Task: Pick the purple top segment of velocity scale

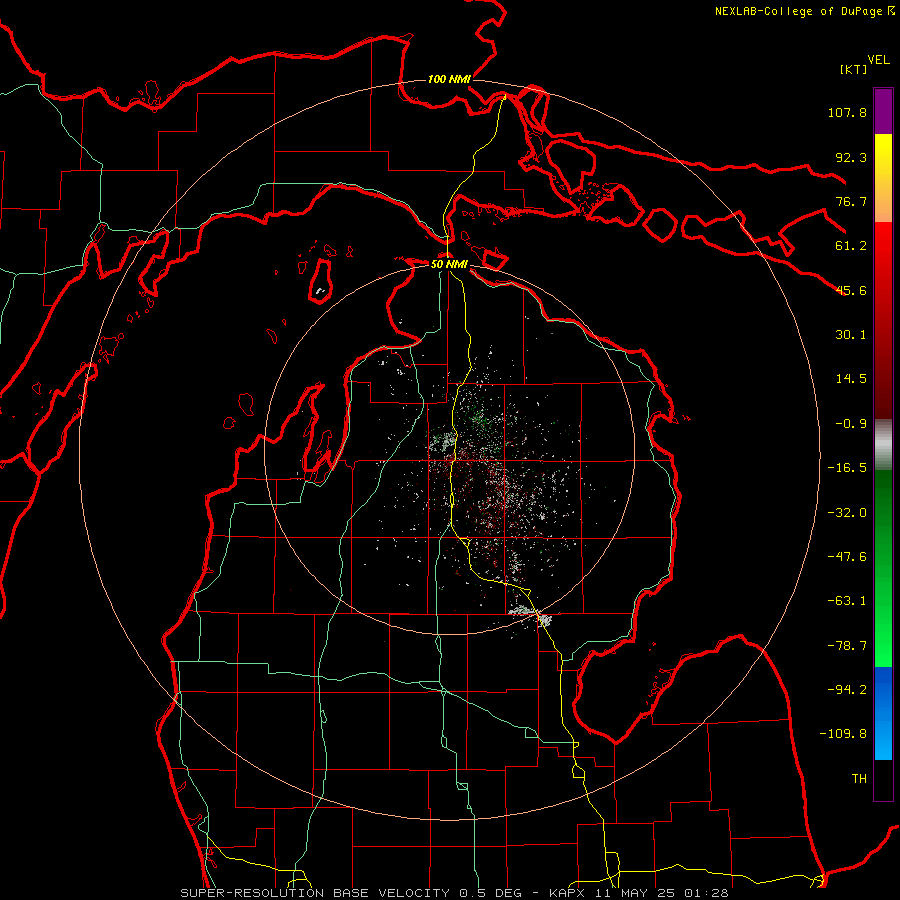Action: [883, 111]
